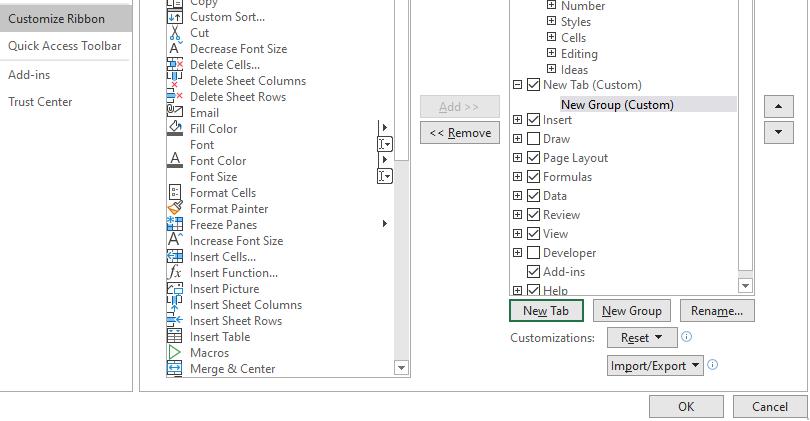The height and width of the screenshot is (421, 810).
Task: Switch to Quick Access Toolbar section
Action: tap(65, 46)
